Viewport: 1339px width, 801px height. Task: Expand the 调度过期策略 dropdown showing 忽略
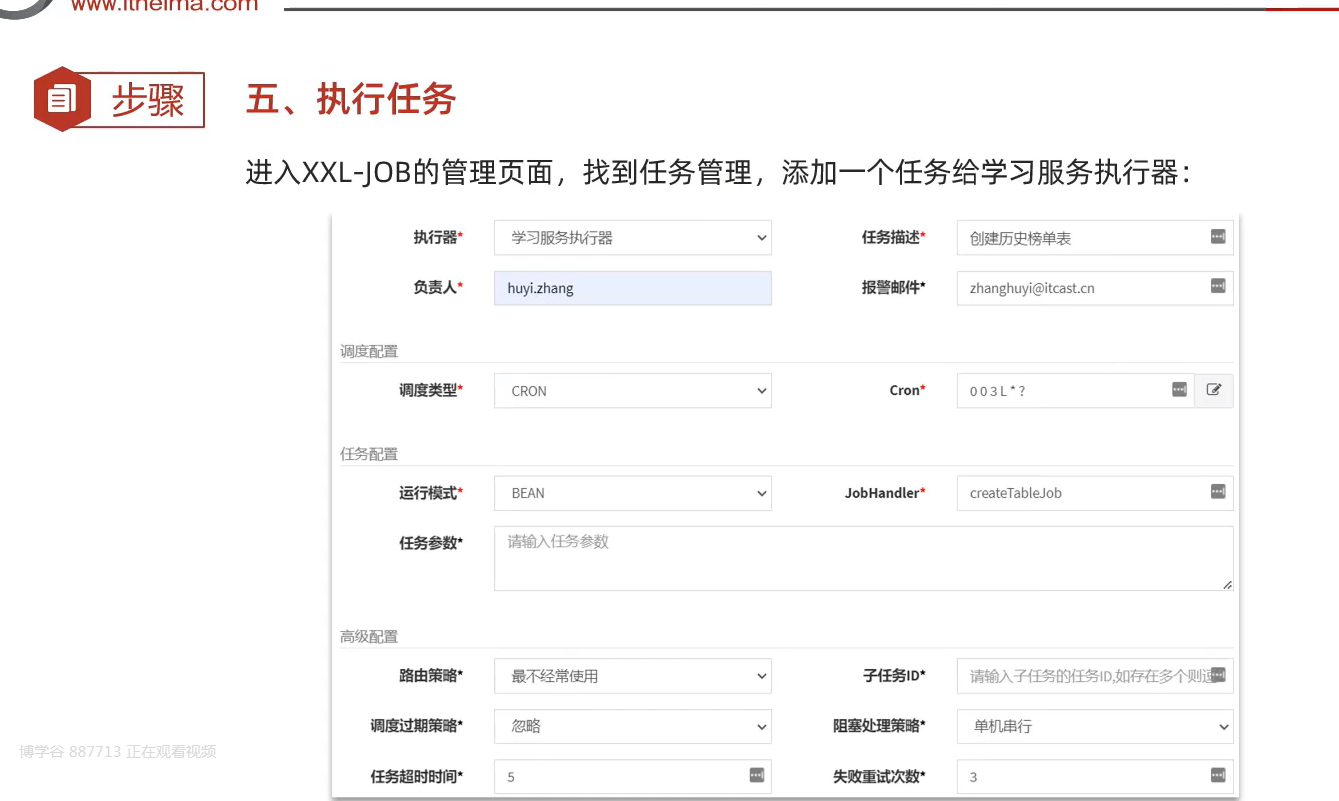pos(633,726)
